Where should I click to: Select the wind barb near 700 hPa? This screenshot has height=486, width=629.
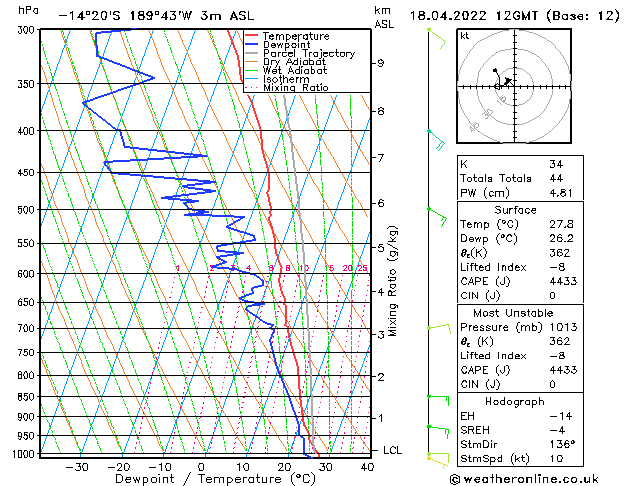(x=438, y=328)
